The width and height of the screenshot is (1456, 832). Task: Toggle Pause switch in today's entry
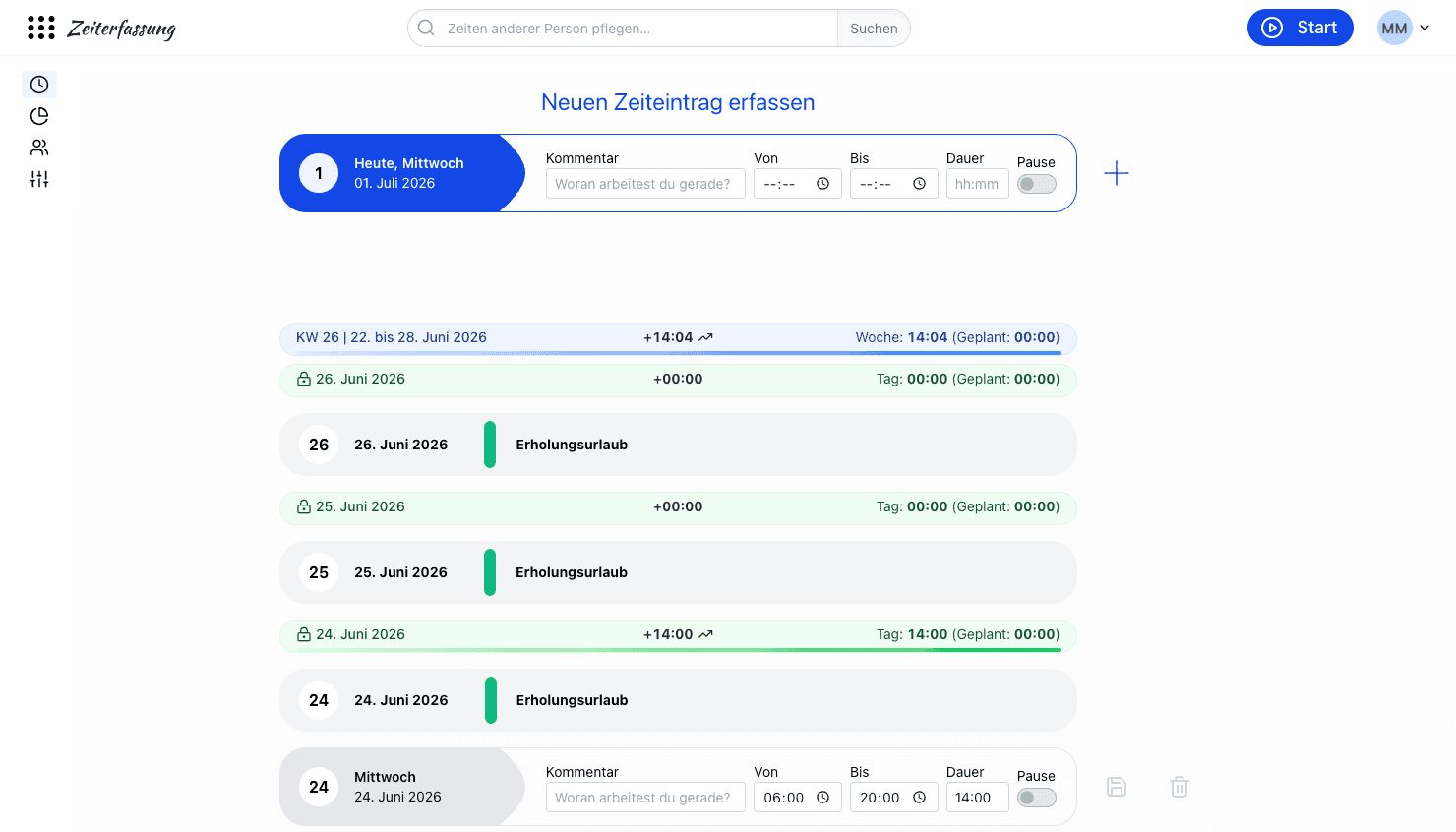[1036, 184]
